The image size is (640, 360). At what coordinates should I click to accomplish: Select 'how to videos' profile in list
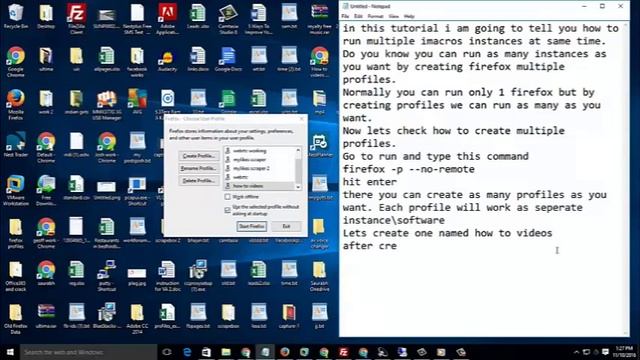tap(259, 186)
